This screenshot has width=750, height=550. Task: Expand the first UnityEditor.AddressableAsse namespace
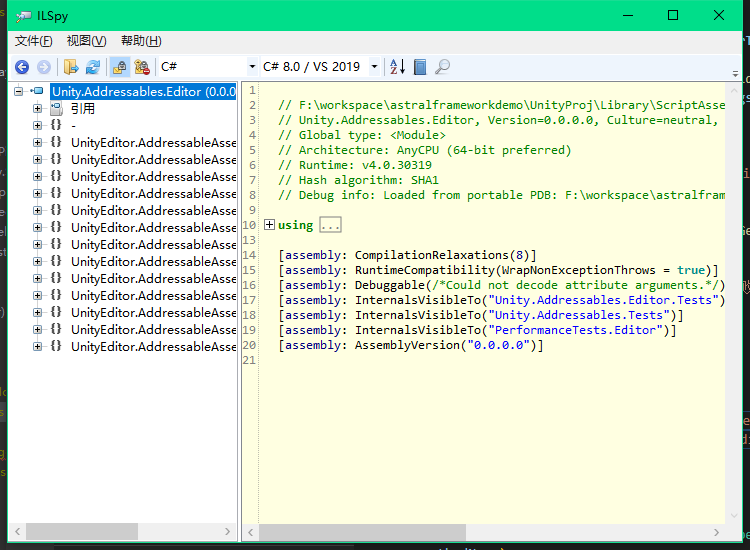37,143
